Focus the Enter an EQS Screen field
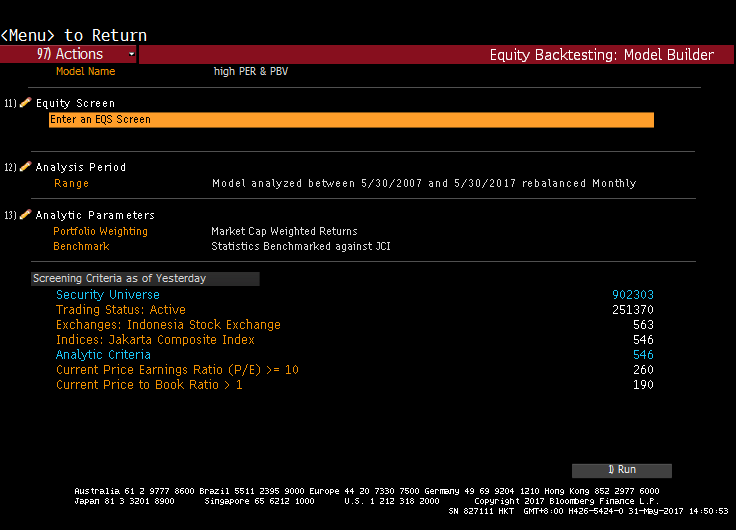The height and width of the screenshot is (530, 736). pyautogui.click(x=351, y=120)
